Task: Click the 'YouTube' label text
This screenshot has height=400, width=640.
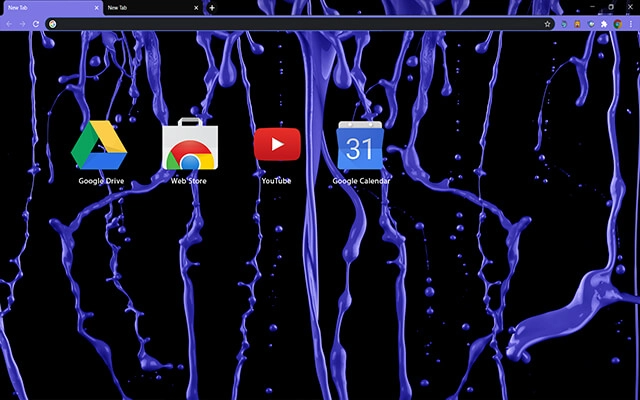Action: (x=276, y=181)
